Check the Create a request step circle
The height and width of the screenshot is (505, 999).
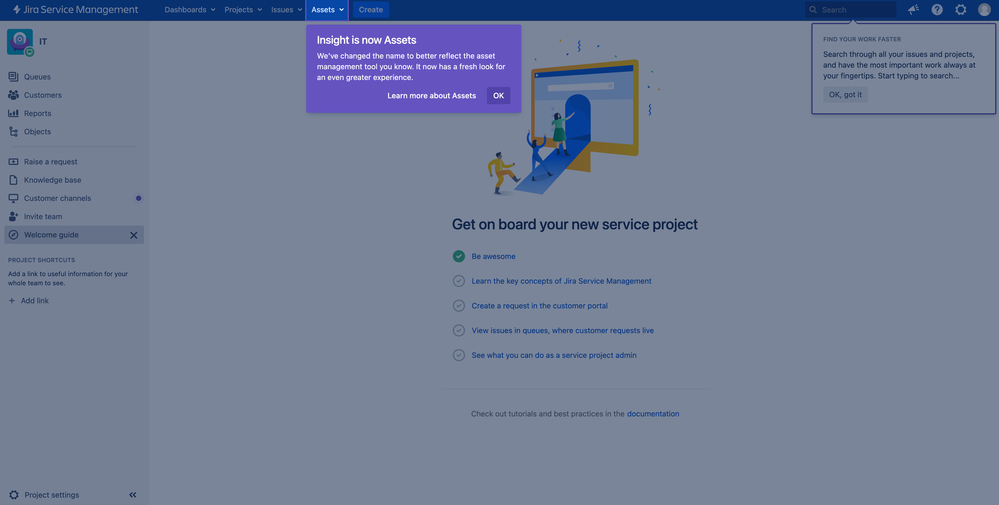click(459, 306)
